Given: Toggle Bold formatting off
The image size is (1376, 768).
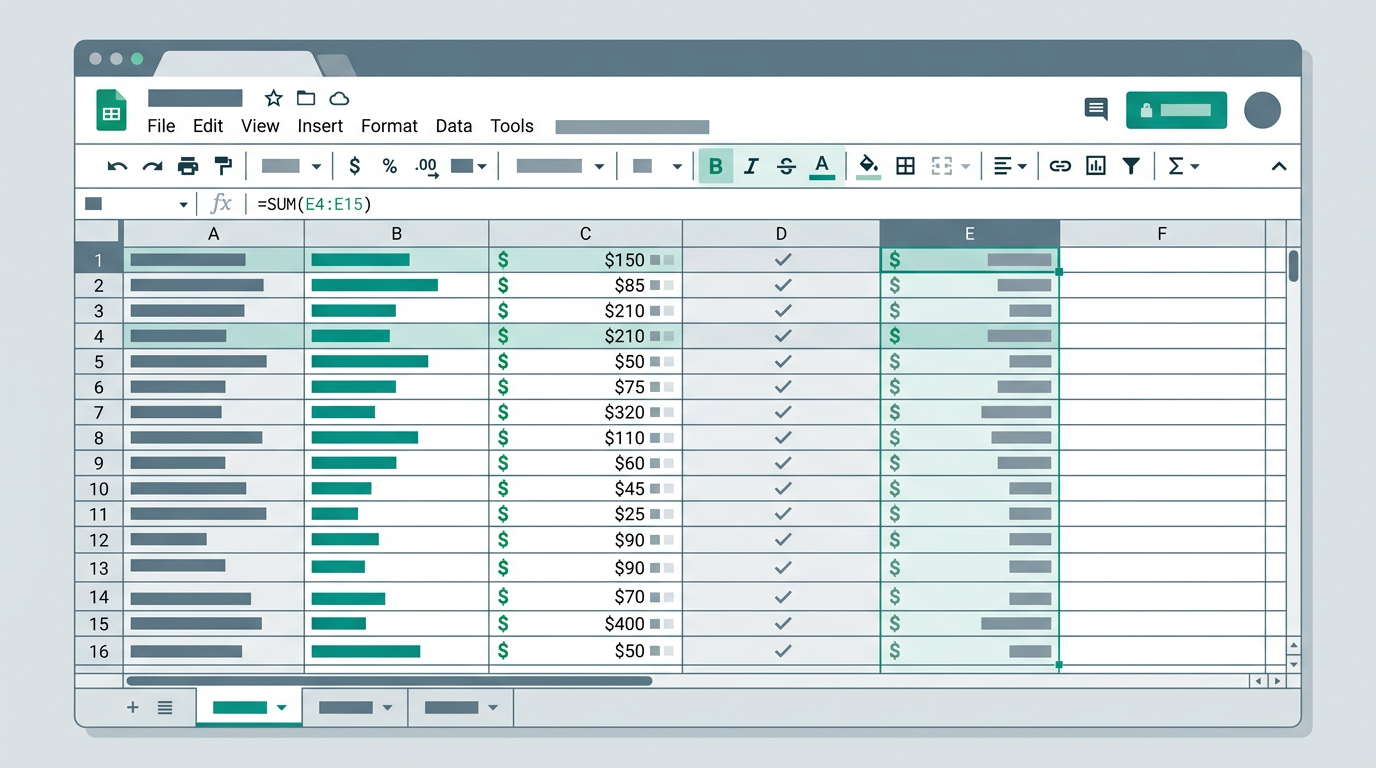Looking at the screenshot, I should [x=715, y=166].
